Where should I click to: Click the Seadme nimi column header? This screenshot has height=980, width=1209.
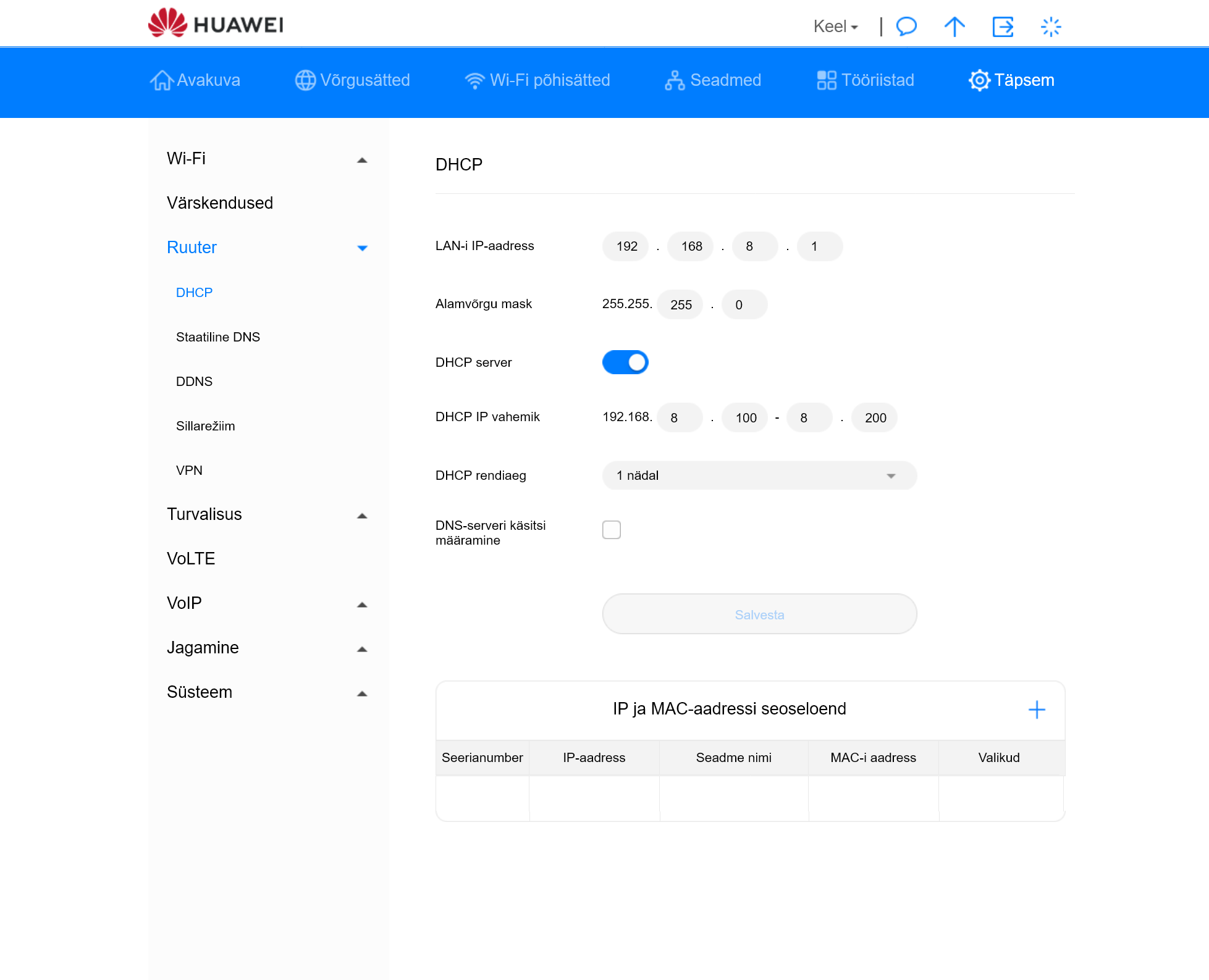[x=734, y=758]
